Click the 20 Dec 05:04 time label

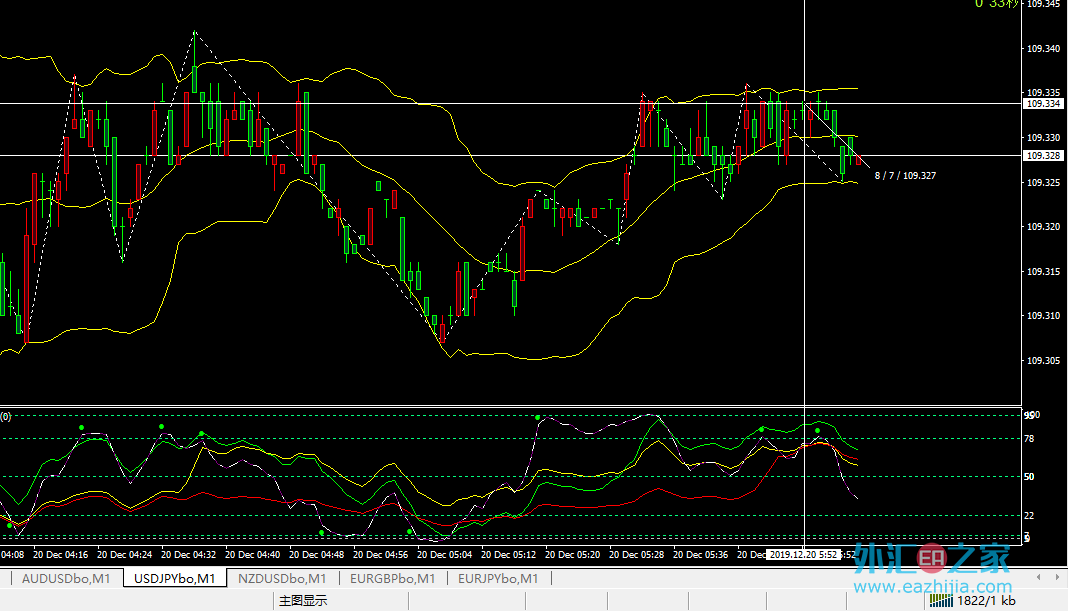coord(445,554)
